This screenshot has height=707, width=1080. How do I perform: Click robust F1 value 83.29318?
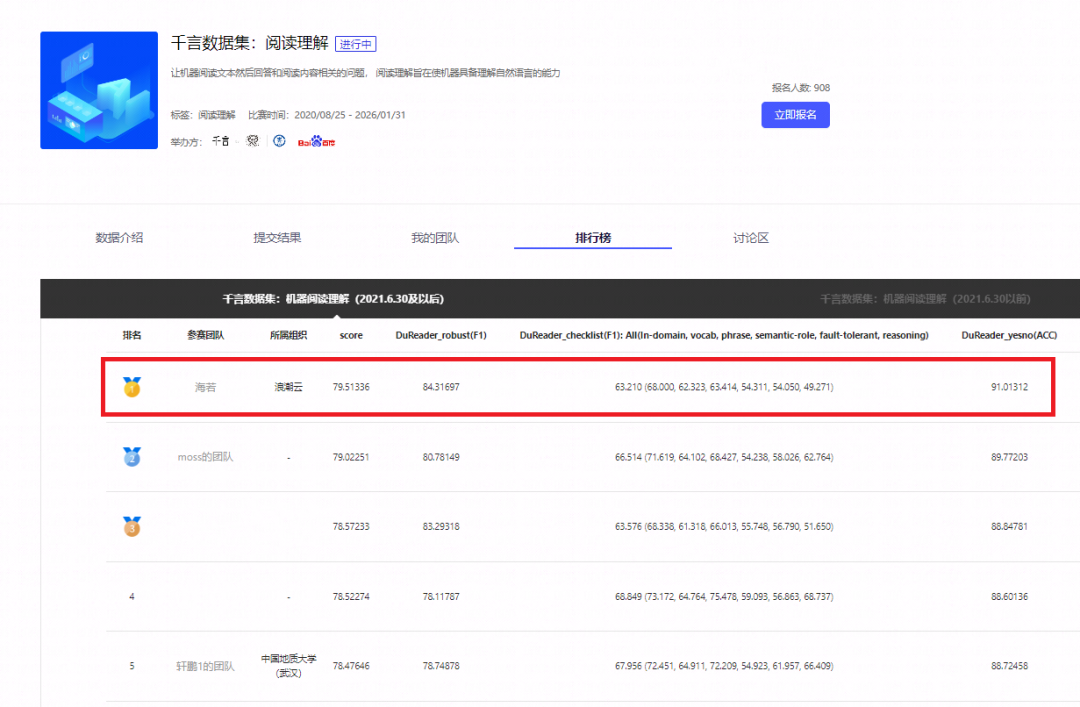click(x=441, y=526)
